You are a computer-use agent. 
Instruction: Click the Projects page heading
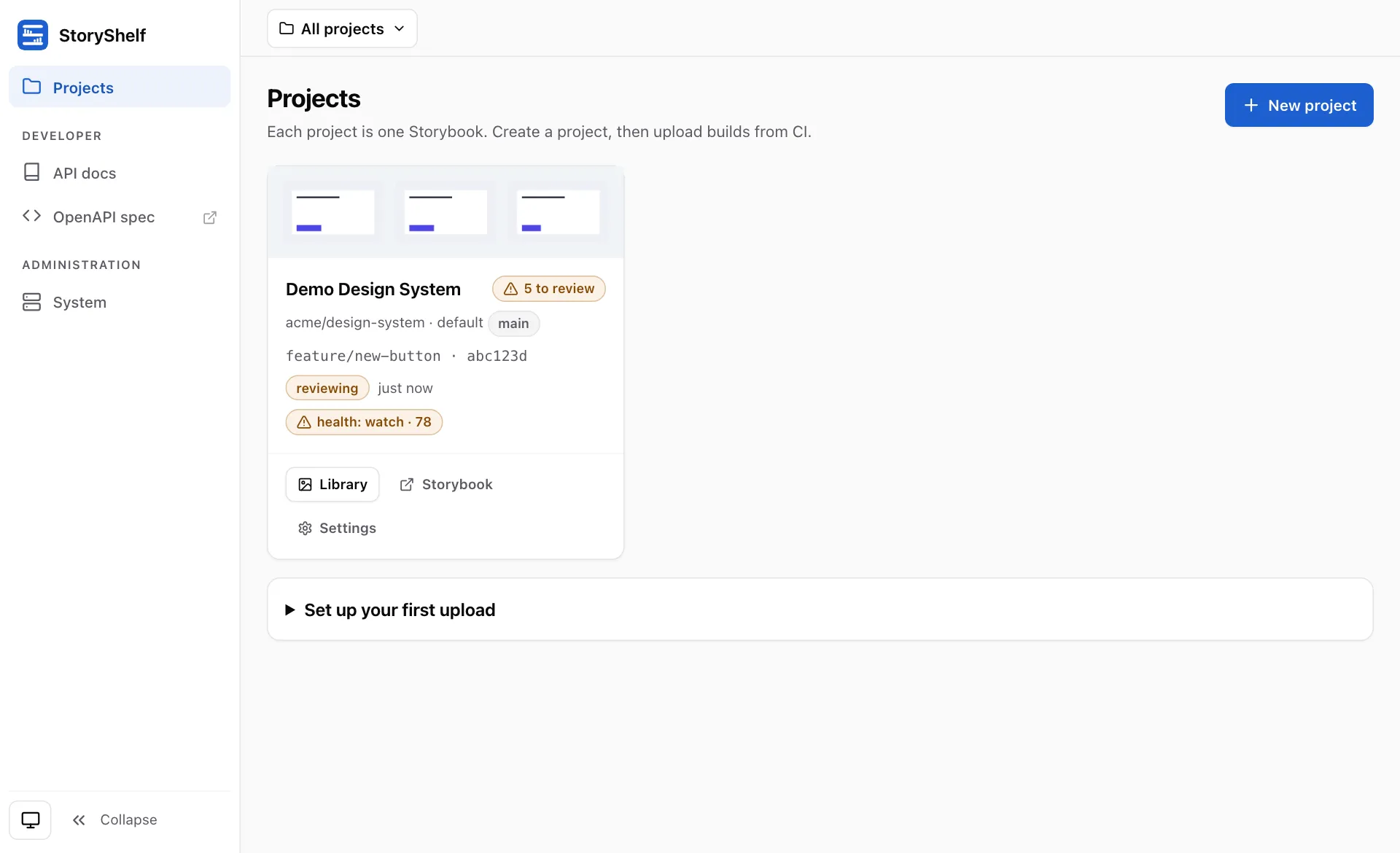314,98
